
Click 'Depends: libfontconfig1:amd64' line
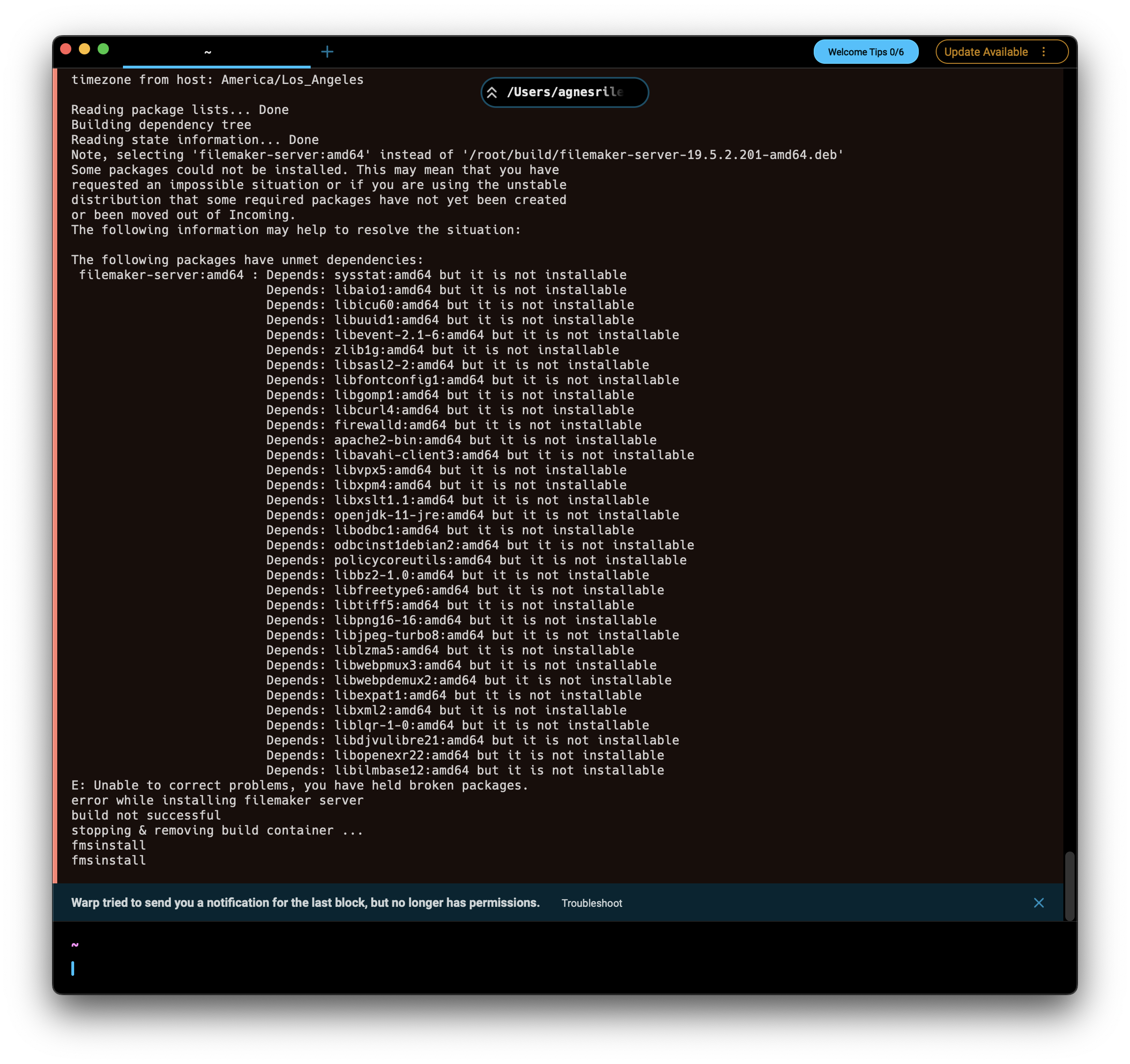click(473, 380)
